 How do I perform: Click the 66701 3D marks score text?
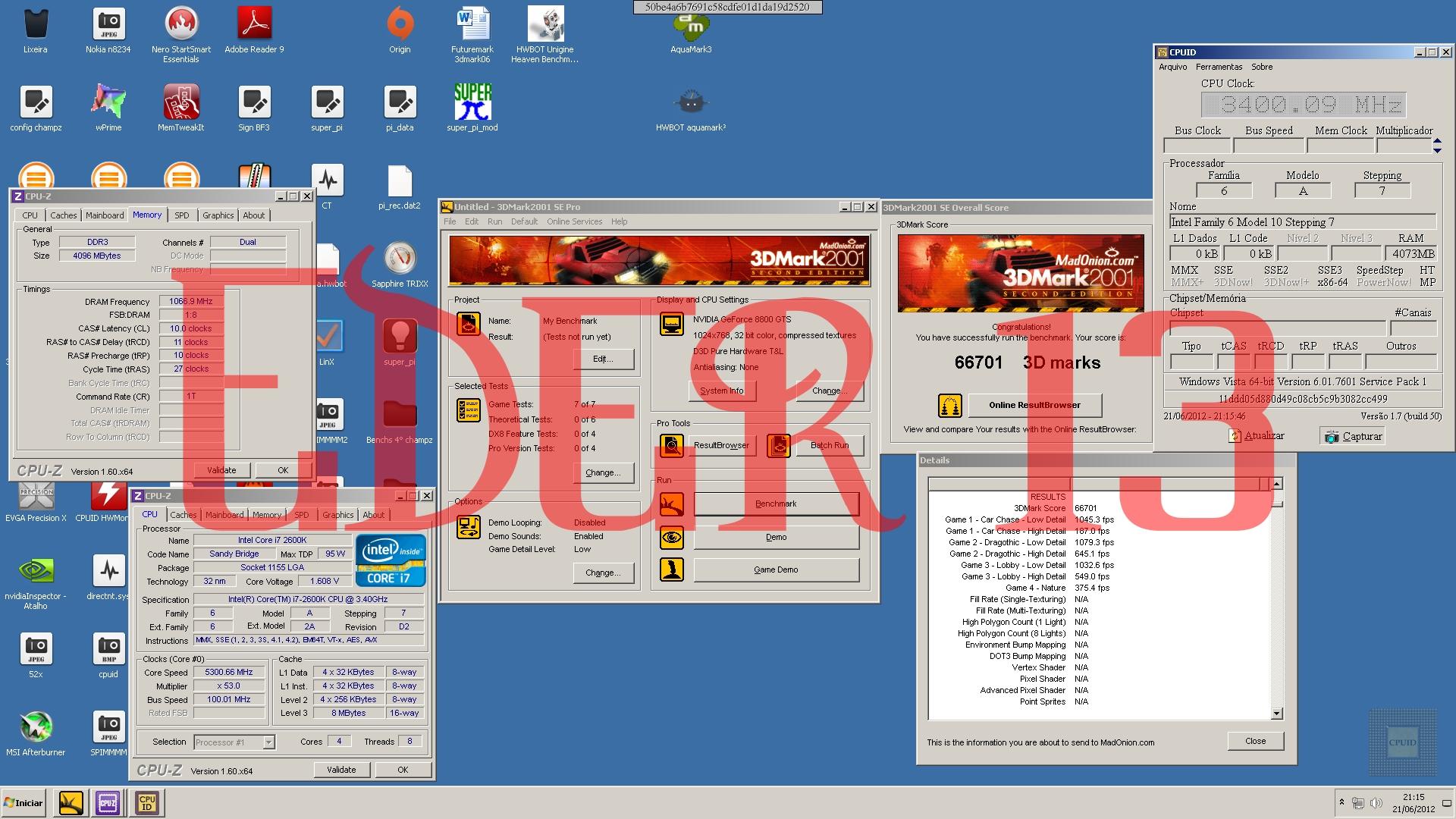(1028, 363)
